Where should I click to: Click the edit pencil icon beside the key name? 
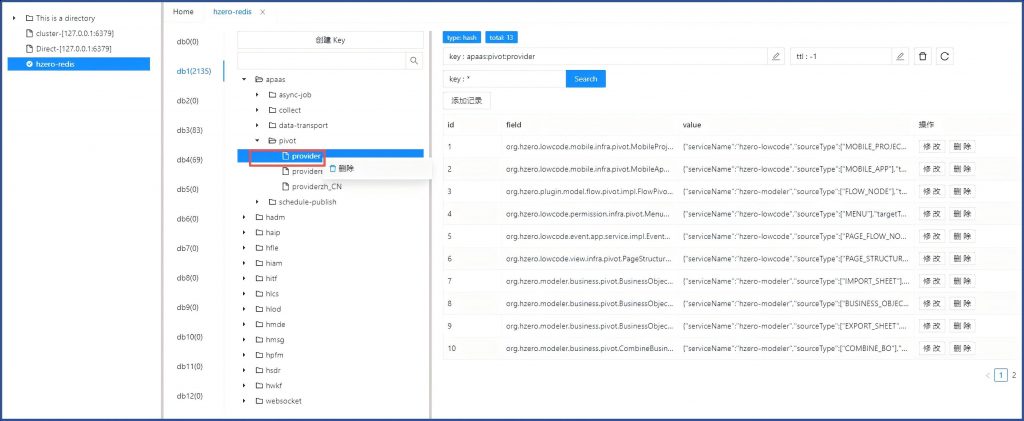776,57
